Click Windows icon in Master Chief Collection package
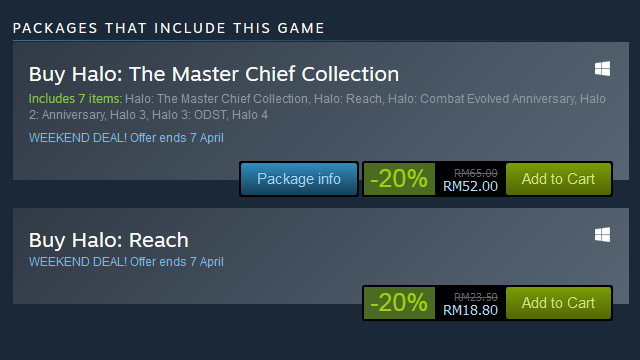The width and height of the screenshot is (640, 360). [x=602, y=69]
